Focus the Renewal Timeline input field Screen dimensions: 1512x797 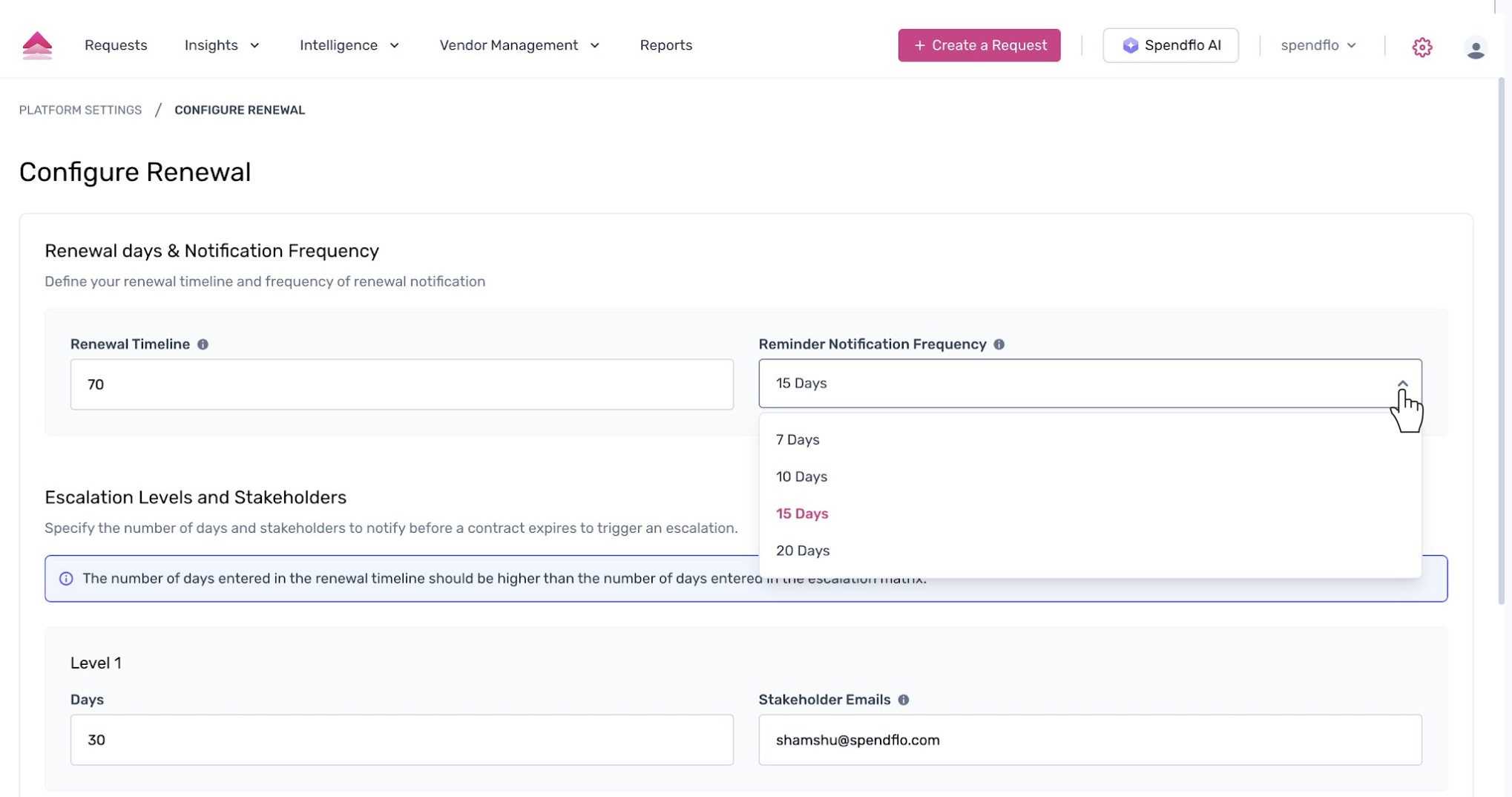click(x=401, y=384)
